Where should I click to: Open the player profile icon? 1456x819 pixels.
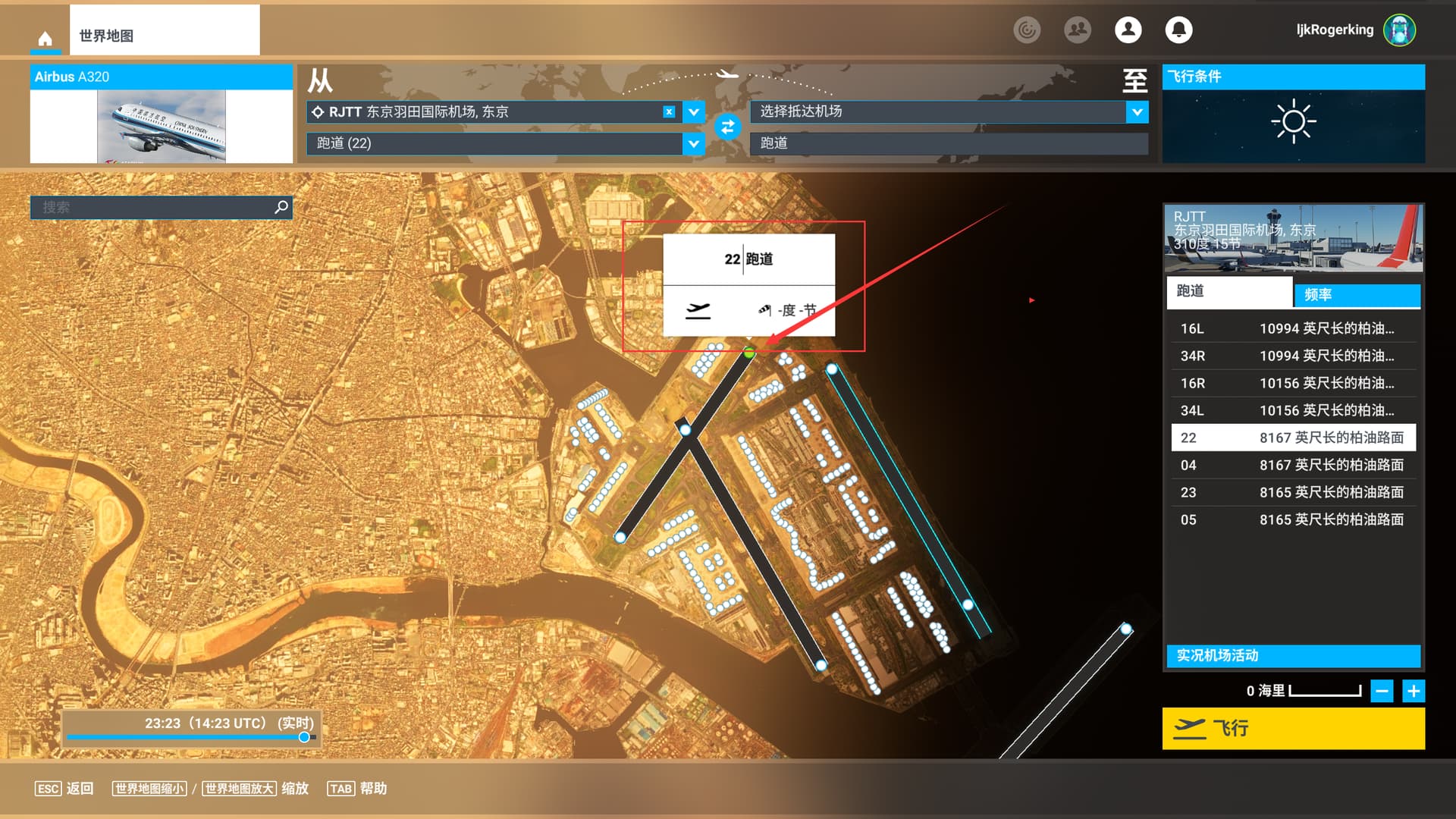pyautogui.click(x=1128, y=30)
